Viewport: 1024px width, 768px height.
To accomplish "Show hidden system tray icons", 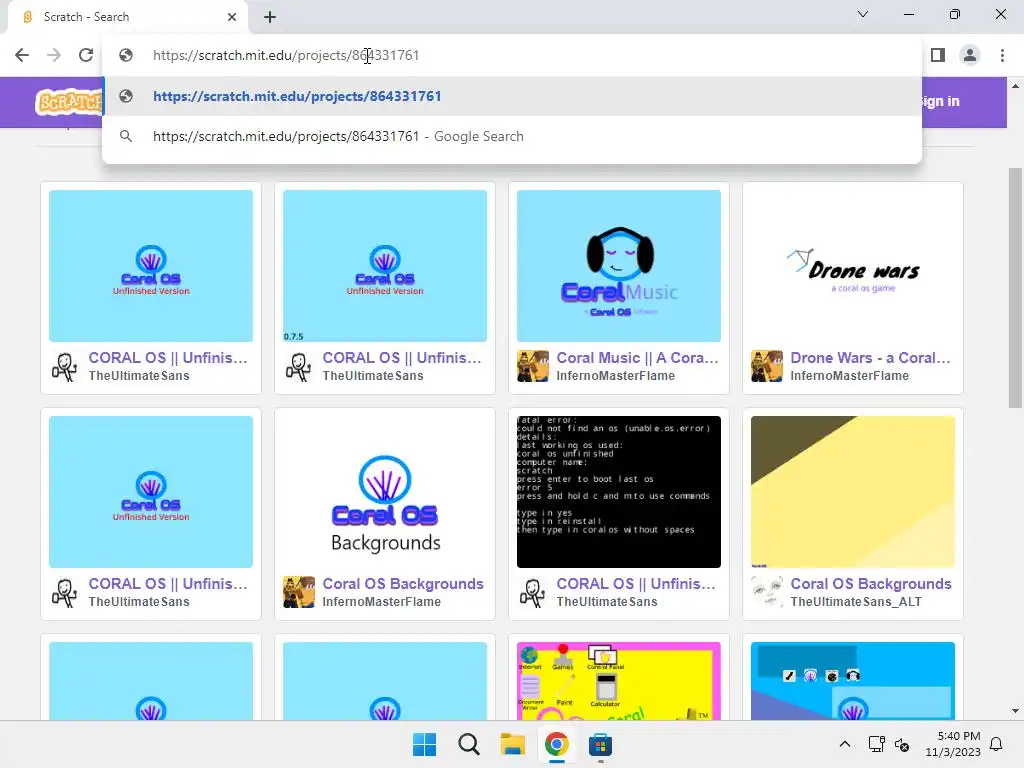I will coord(844,744).
